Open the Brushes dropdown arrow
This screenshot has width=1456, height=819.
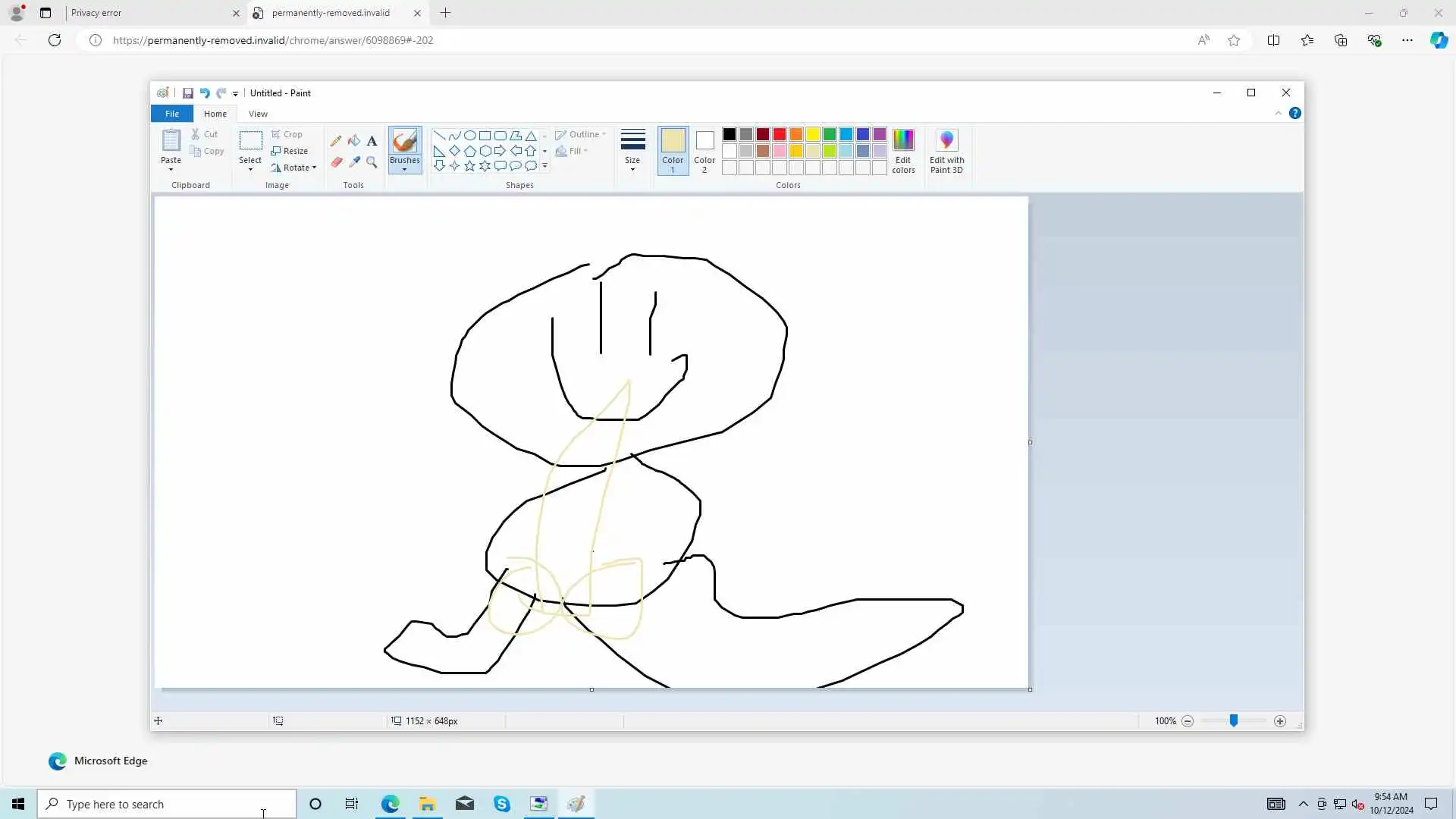[405, 169]
